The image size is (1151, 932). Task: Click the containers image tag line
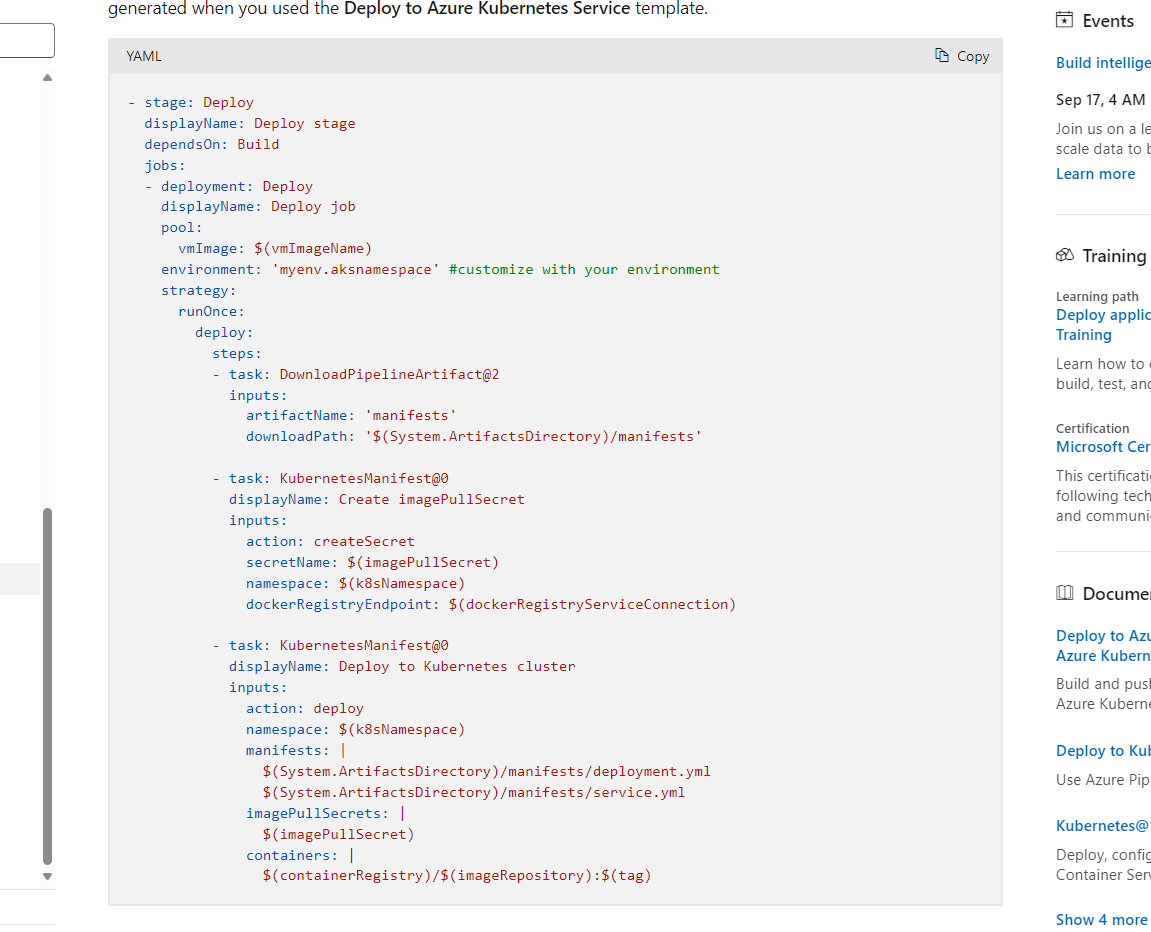pos(457,875)
